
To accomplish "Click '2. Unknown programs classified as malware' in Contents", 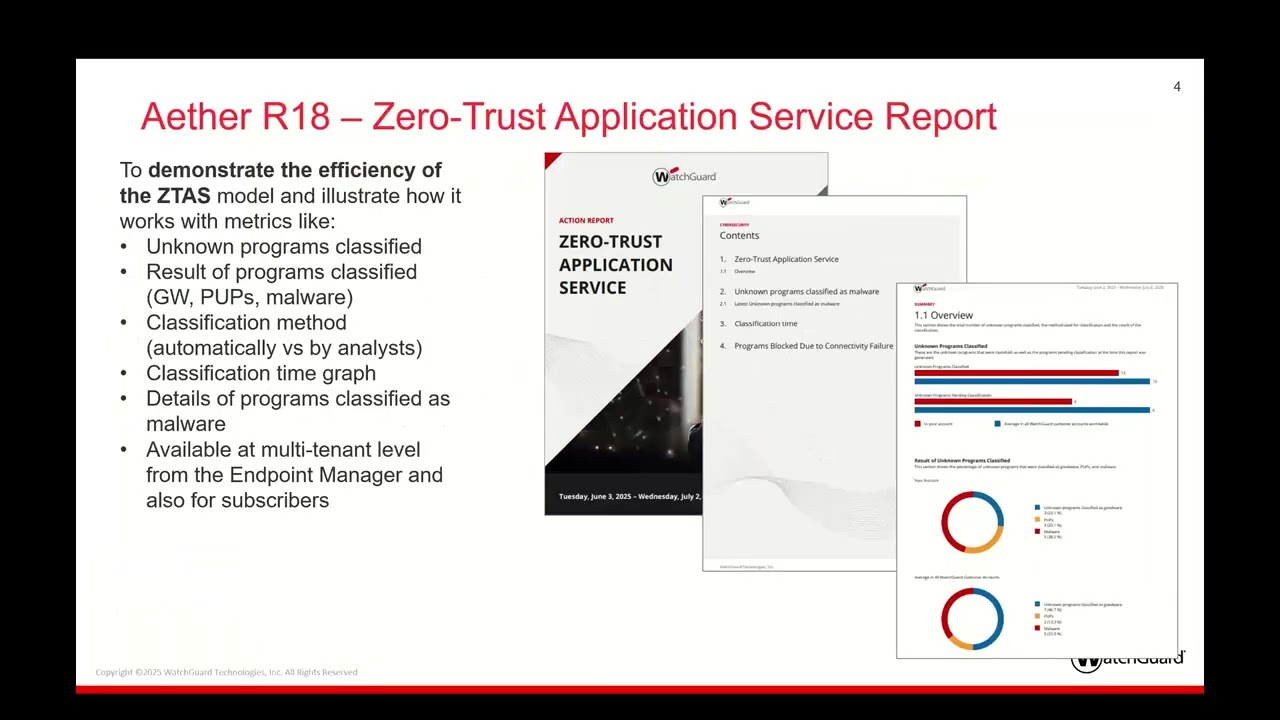I will pos(799,292).
